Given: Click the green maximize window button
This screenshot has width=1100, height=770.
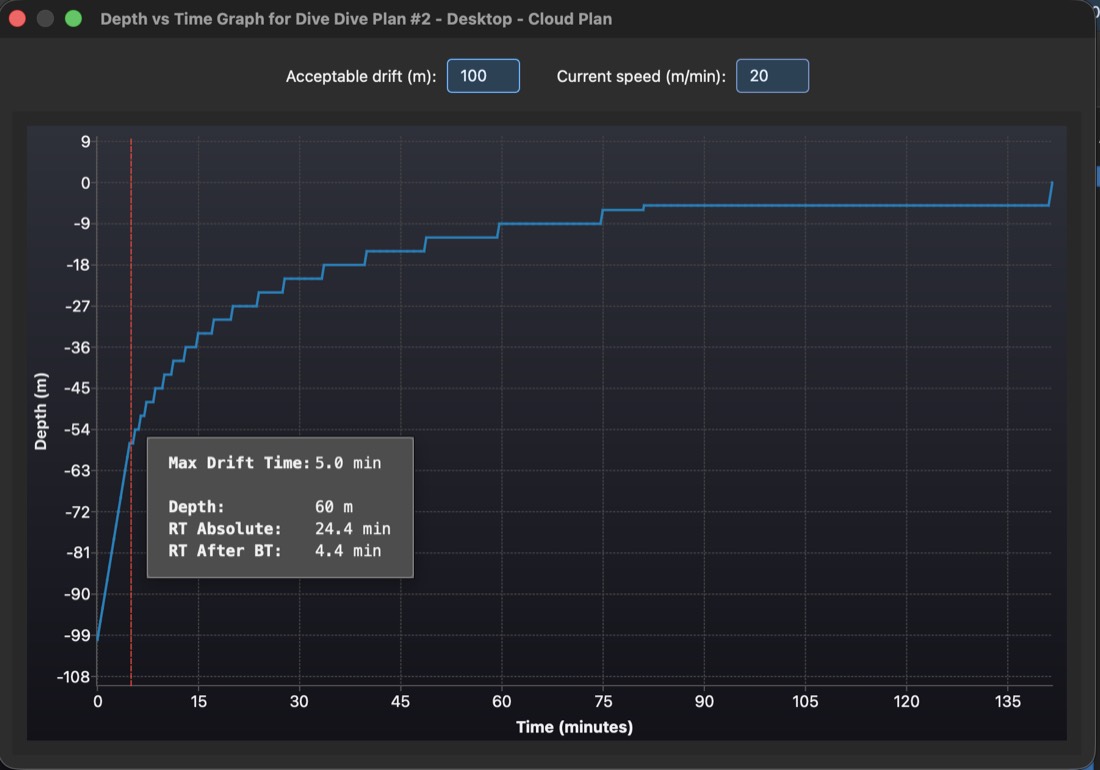Looking at the screenshot, I should [73, 19].
